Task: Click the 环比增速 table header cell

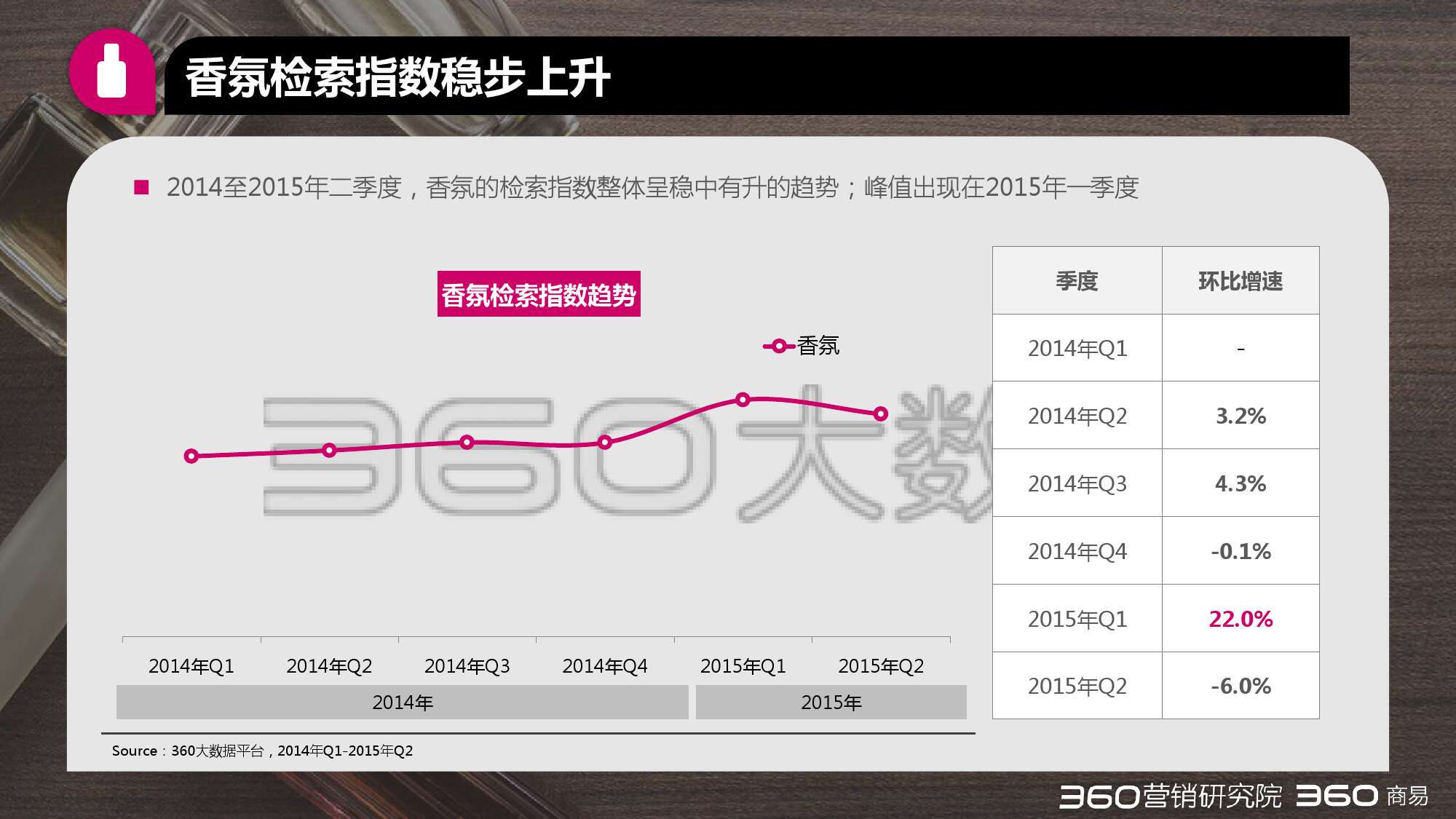Action: point(1241,281)
